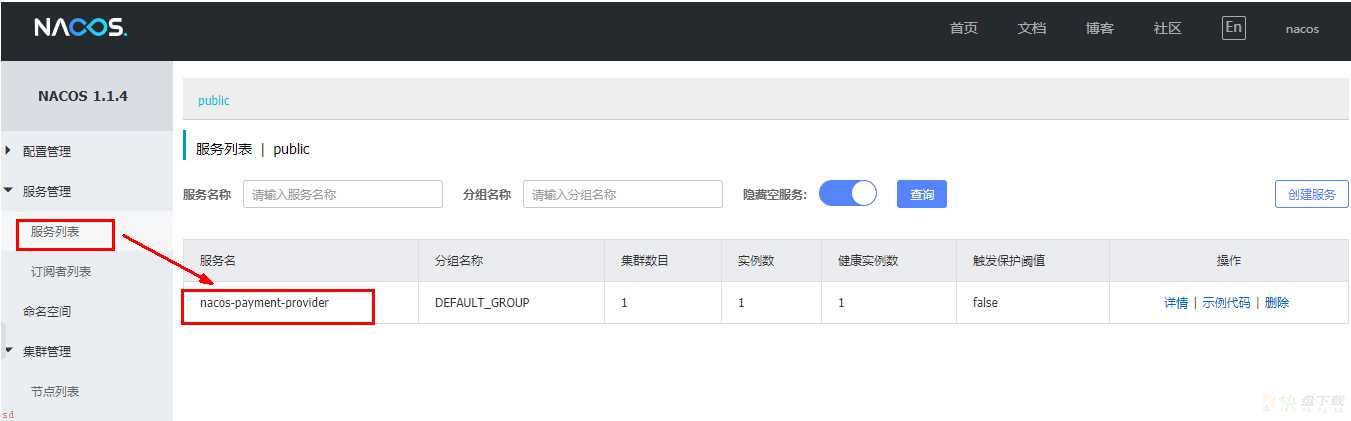Click the 触发保护阈值 column header
Viewport: 1351px width, 421px height.
(x=1009, y=261)
